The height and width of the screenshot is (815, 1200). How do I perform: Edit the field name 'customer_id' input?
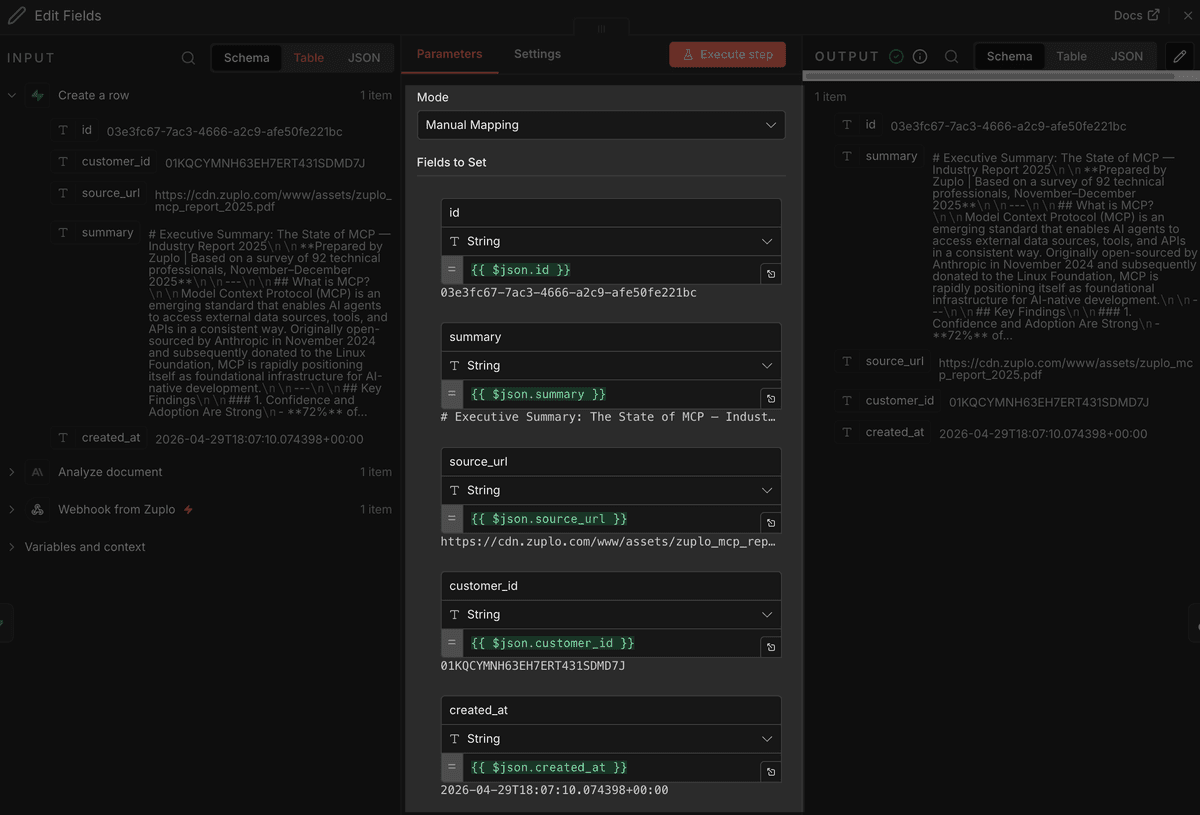click(611, 586)
